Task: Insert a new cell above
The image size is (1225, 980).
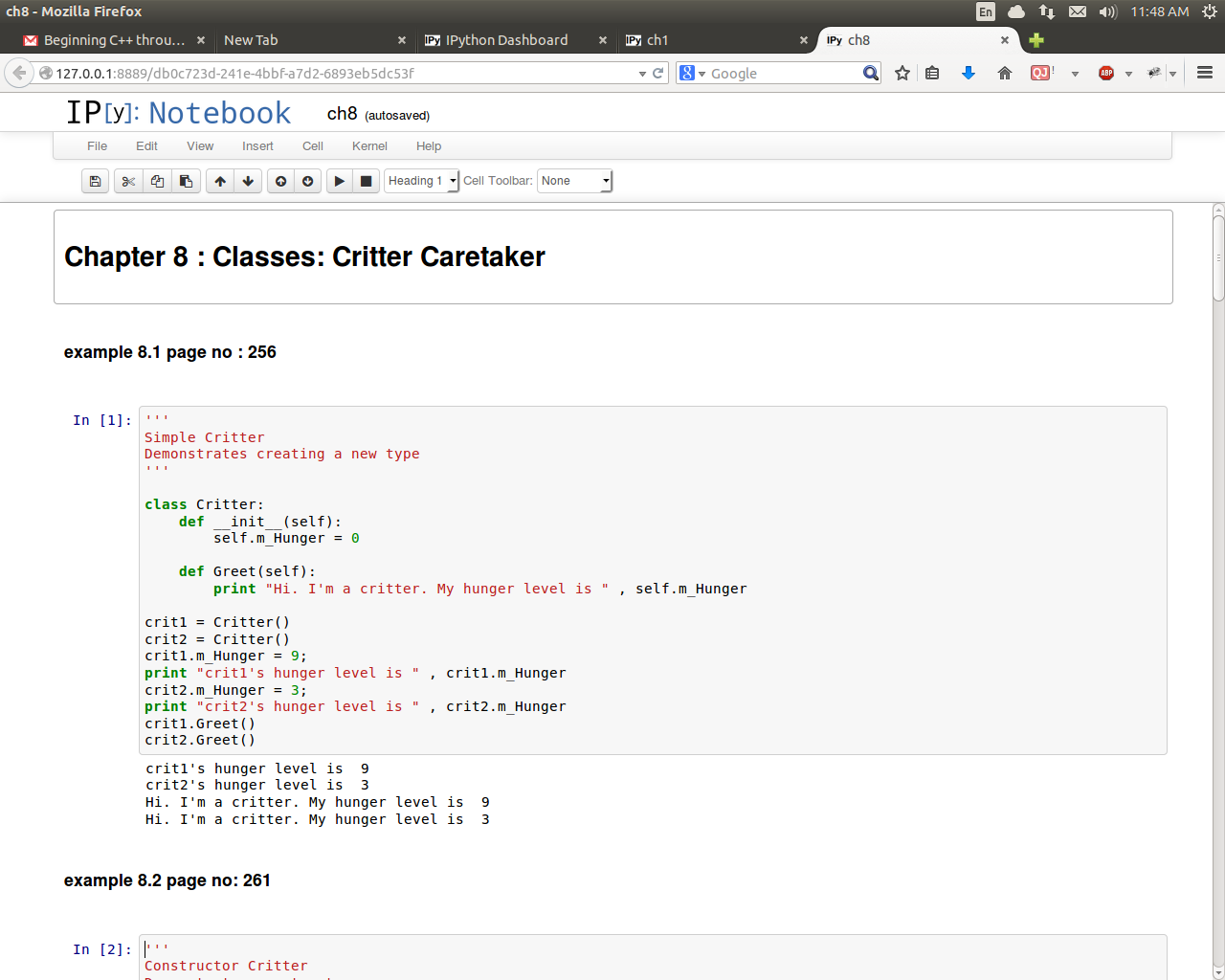Action: pos(280,181)
